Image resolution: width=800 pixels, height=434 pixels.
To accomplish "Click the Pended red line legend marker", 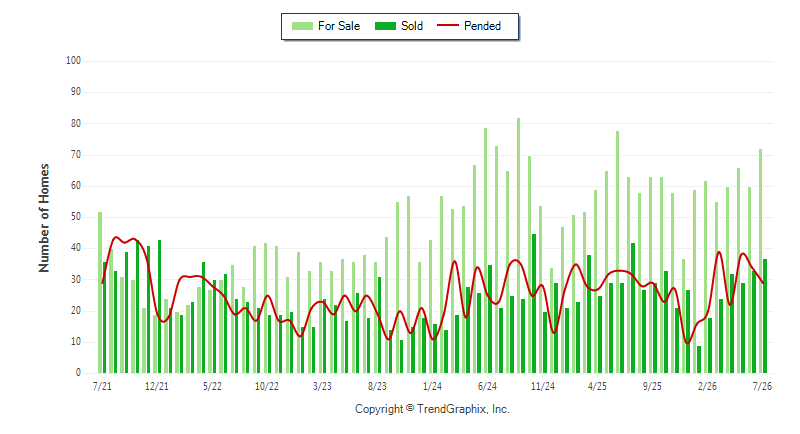I will tap(448, 25).
